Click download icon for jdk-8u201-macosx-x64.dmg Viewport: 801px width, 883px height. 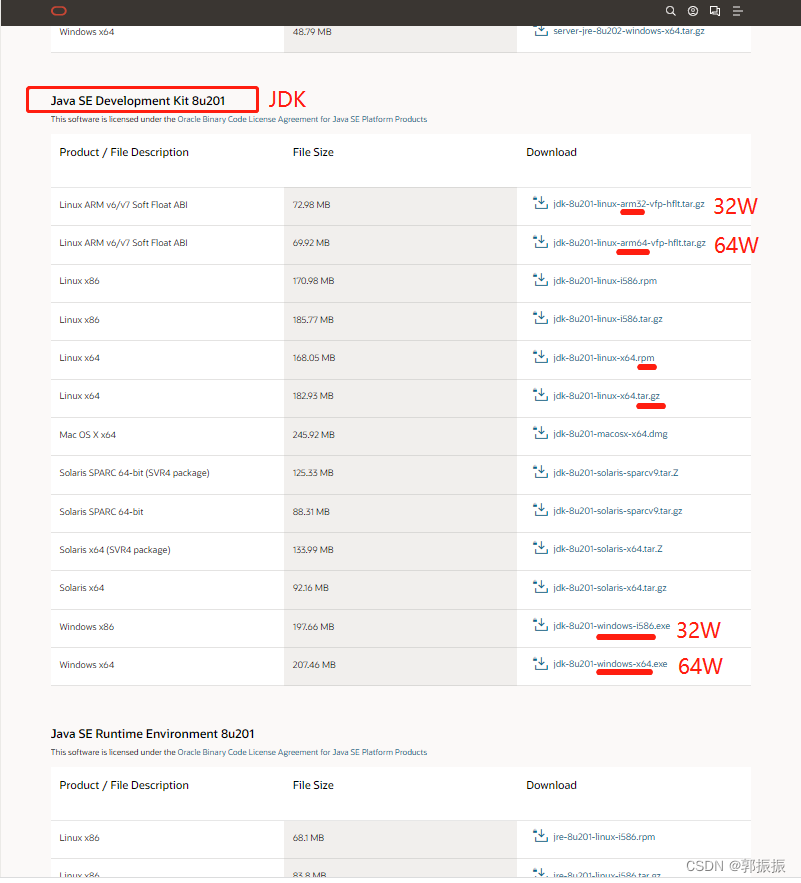pos(540,433)
